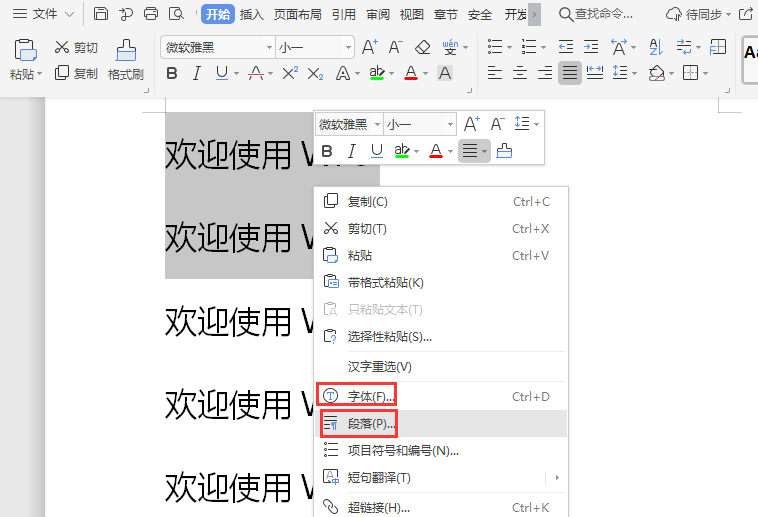Click the text effects A icon in ribbon

click(x=343, y=74)
